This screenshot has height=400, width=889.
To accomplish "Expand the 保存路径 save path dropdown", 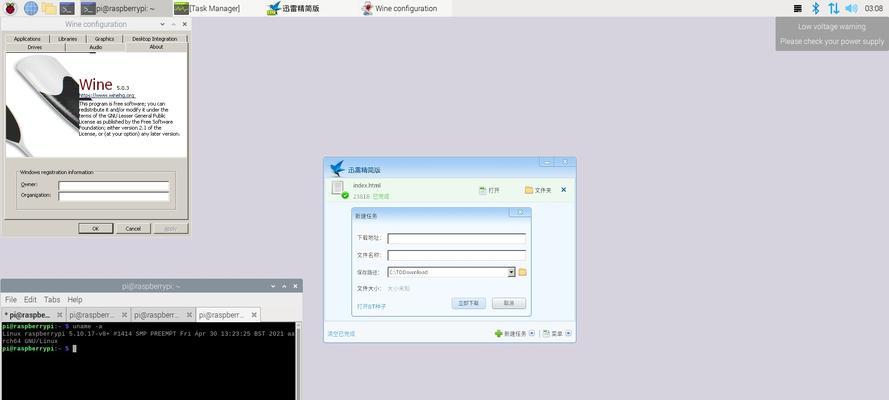I will (511, 272).
